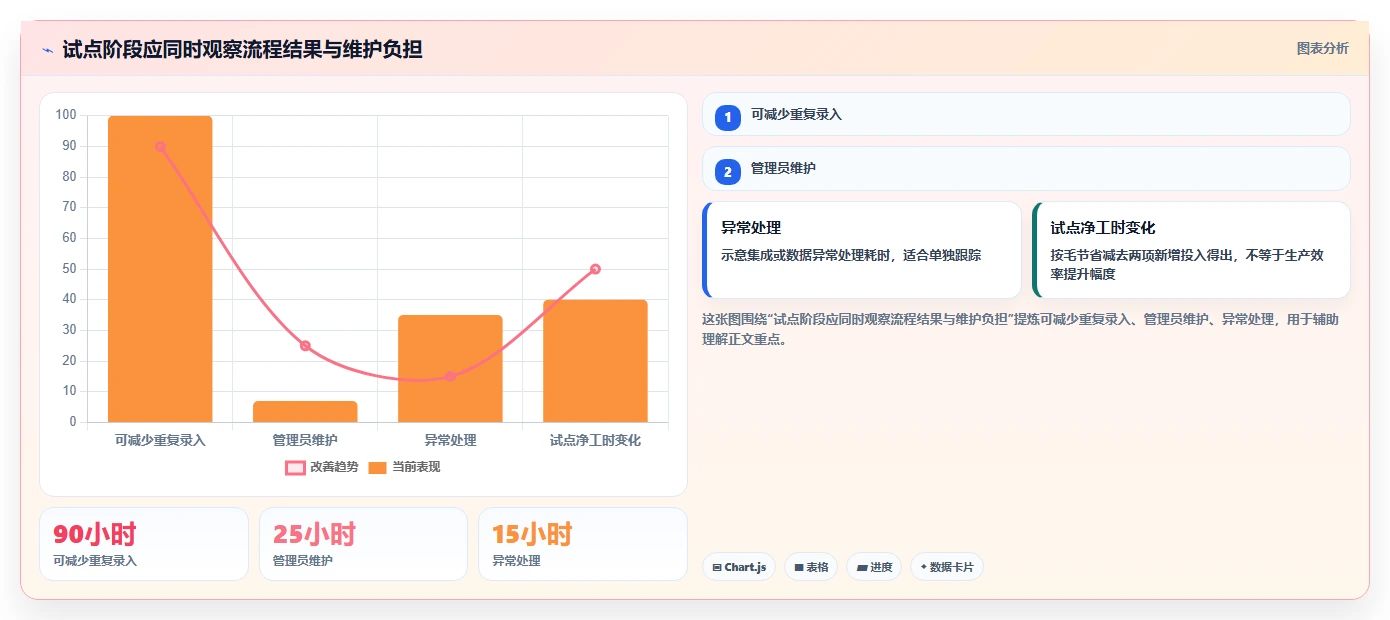Select the 进度 tag chip
This screenshot has height=620, width=1390.
[x=874, y=567]
